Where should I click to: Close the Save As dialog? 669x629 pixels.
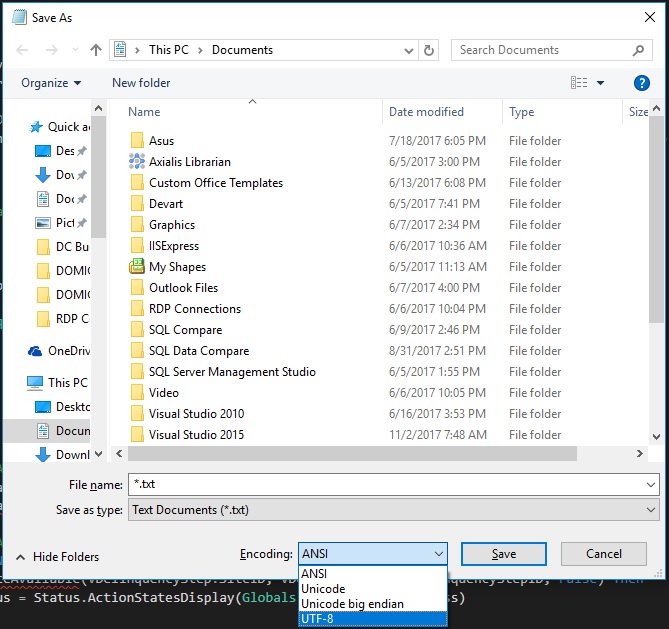point(649,17)
